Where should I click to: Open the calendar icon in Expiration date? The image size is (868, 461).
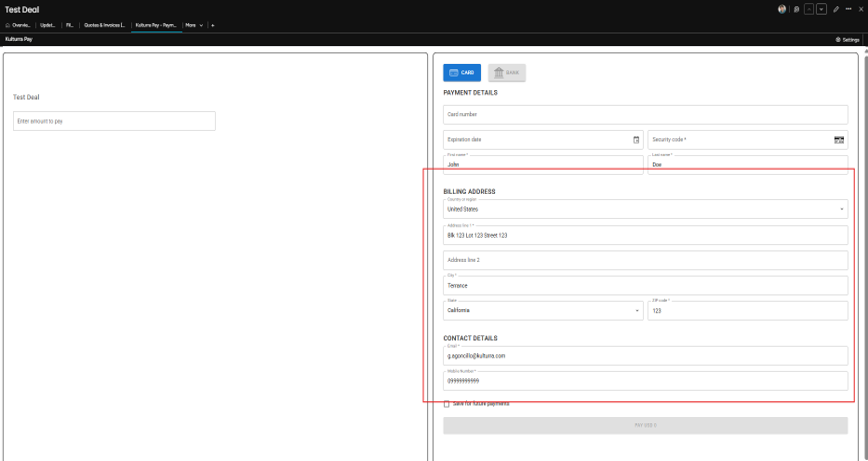636,140
